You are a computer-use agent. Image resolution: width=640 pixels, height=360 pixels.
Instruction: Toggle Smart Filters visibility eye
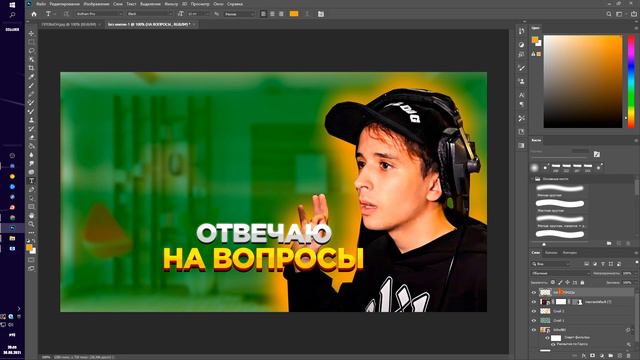[x=547, y=338]
